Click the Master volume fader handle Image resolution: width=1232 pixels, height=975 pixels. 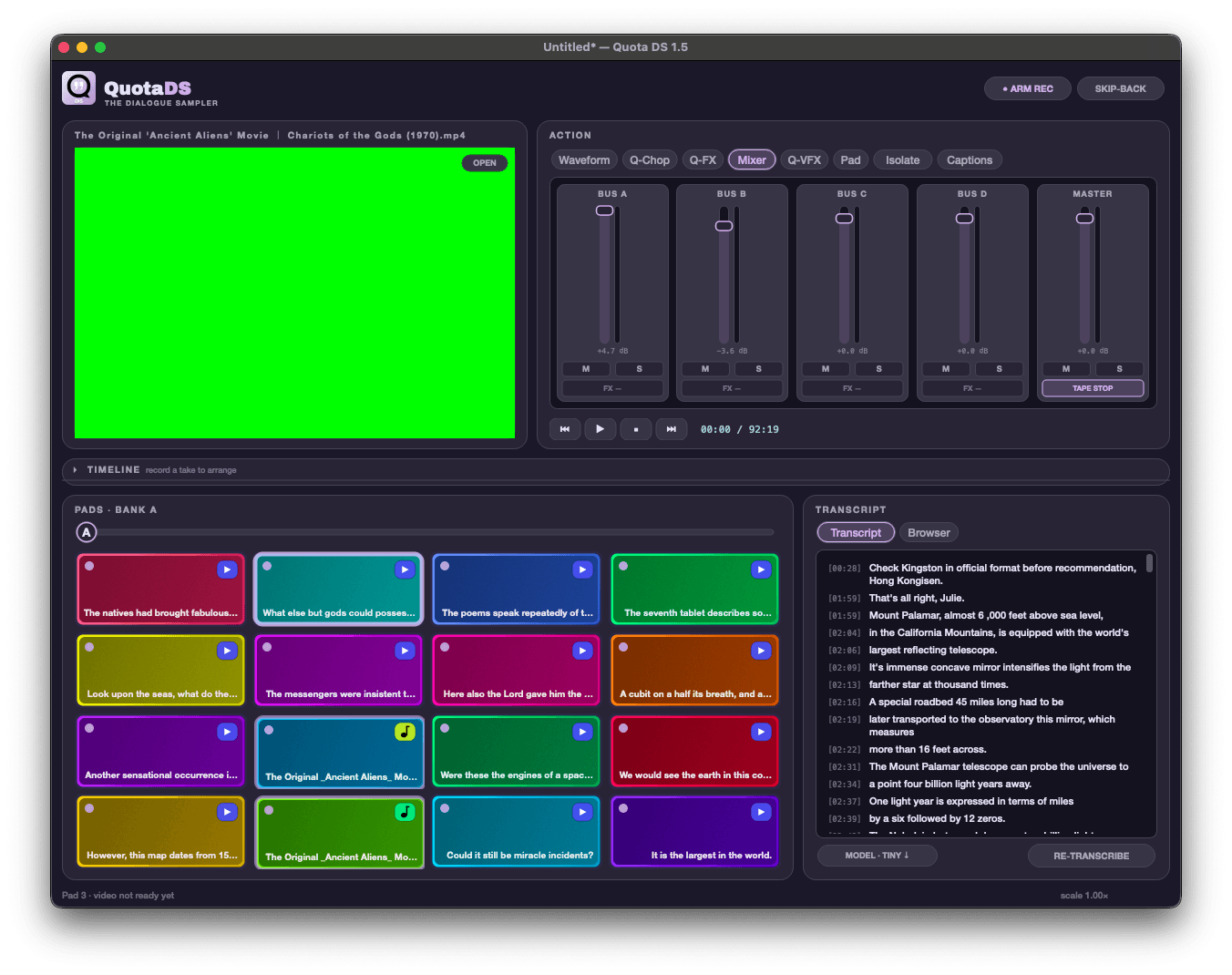pos(1084,218)
